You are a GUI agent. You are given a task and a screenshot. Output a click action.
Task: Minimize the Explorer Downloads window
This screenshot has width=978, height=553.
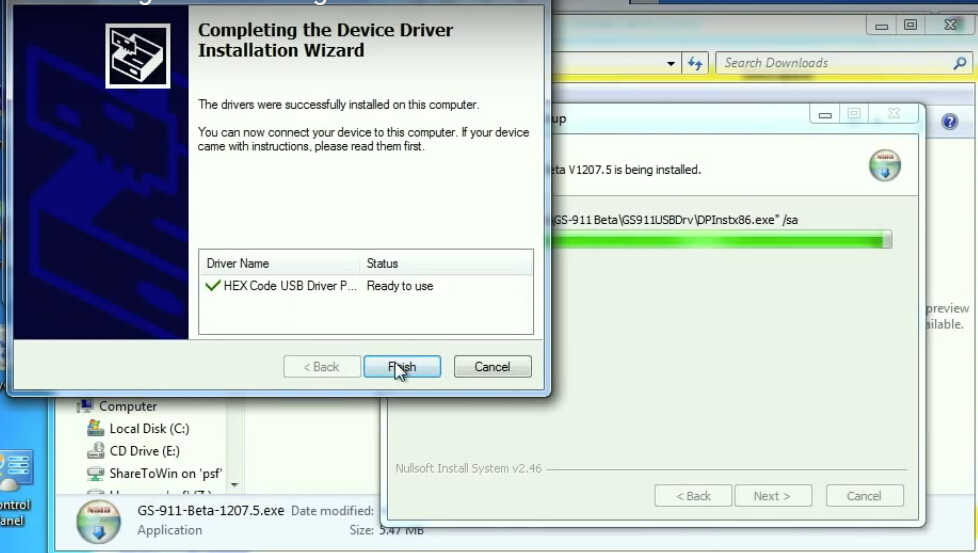click(x=881, y=26)
